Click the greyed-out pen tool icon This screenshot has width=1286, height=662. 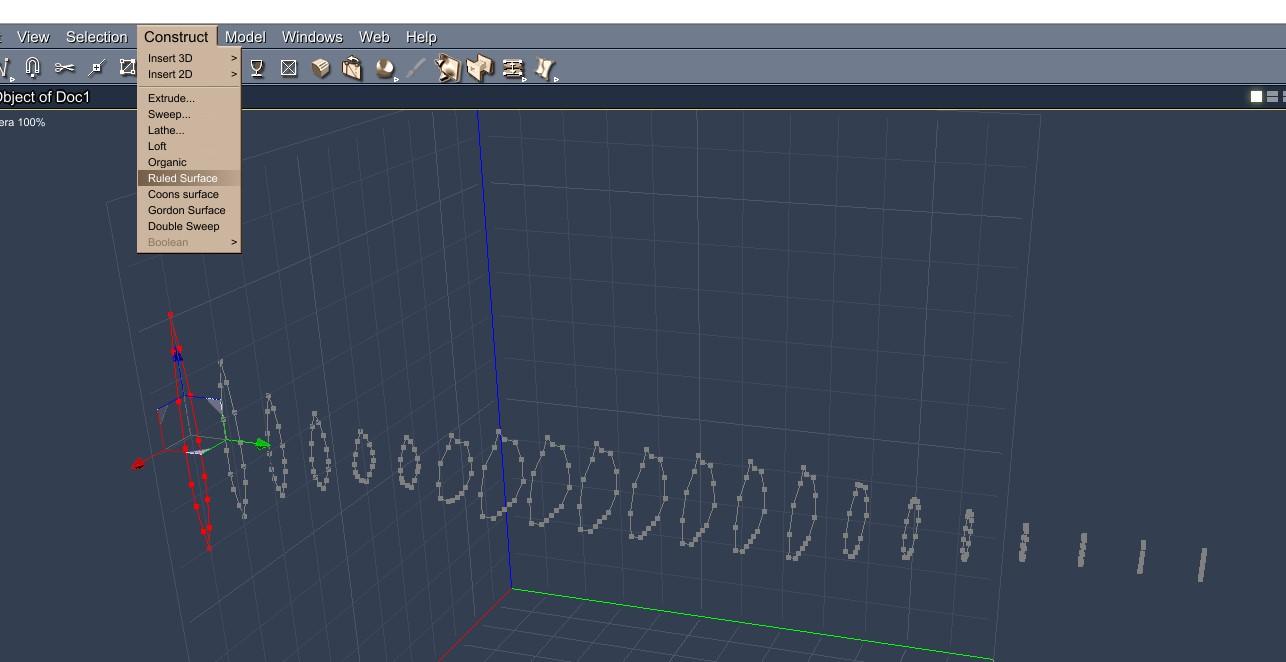pos(417,68)
